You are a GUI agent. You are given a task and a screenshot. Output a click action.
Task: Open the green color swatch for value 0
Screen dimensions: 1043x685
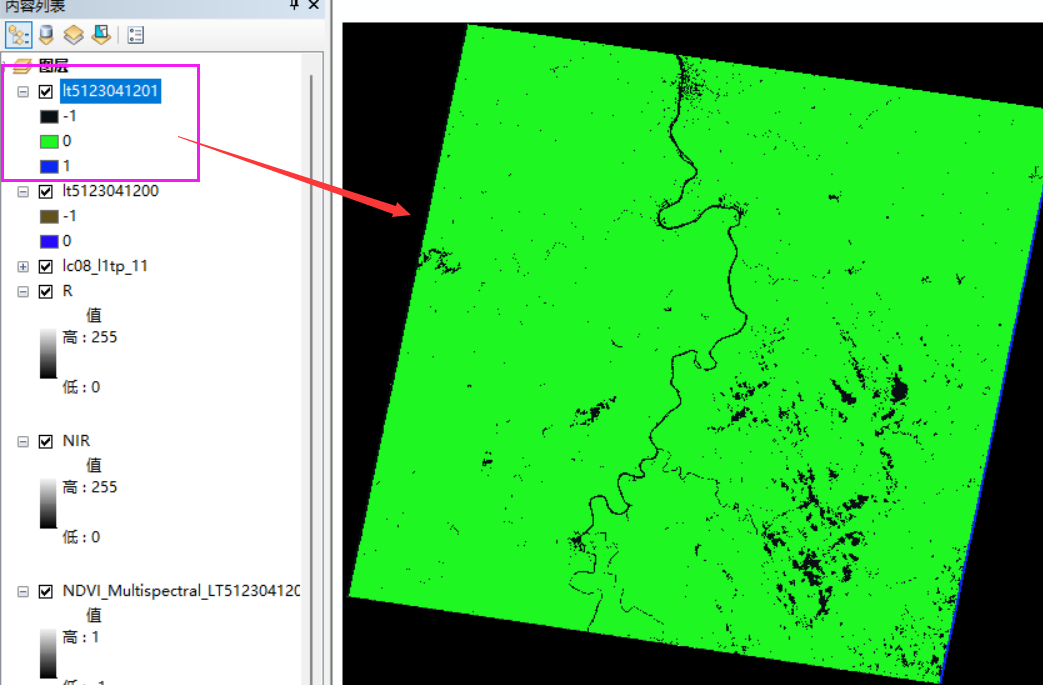[48, 140]
